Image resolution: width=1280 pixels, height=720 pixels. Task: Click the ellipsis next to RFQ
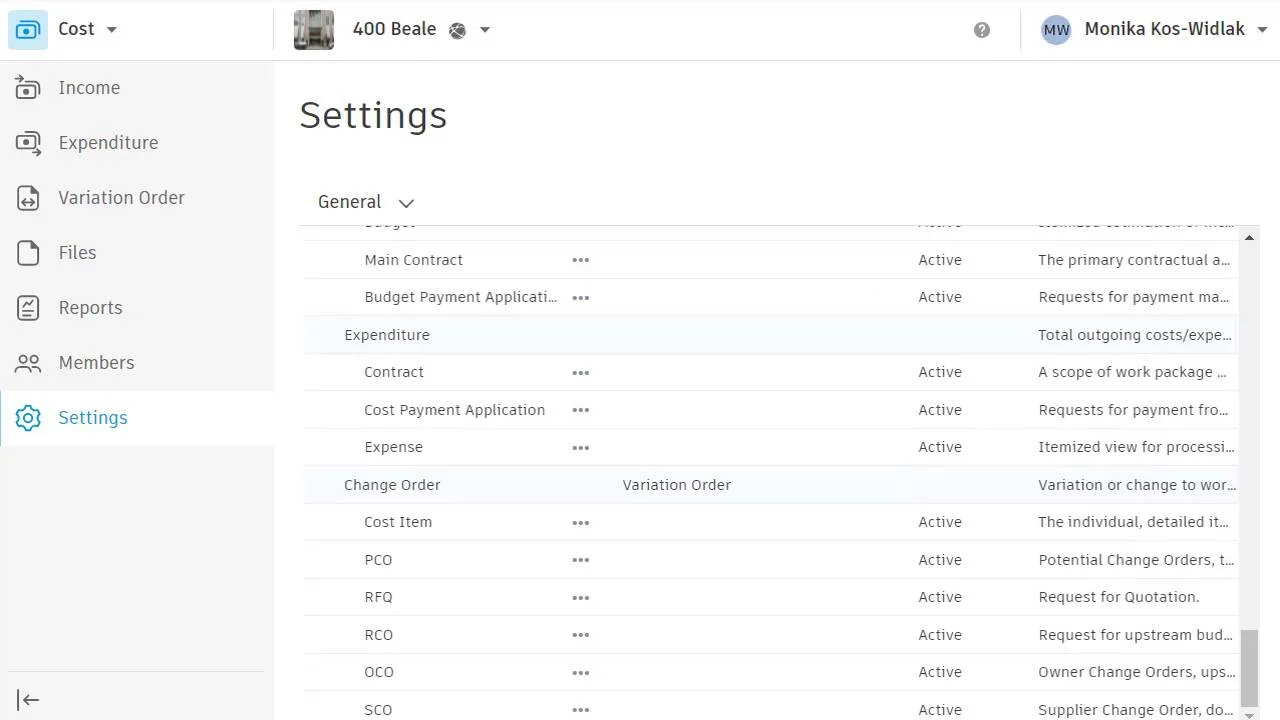pyautogui.click(x=580, y=597)
